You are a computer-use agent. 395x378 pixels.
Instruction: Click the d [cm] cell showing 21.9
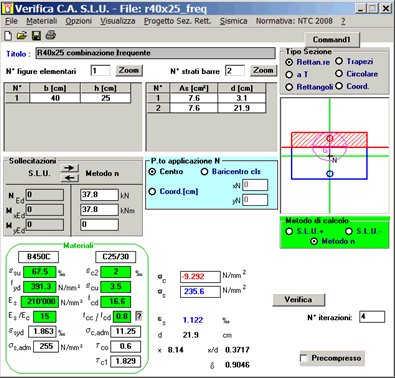pos(242,108)
